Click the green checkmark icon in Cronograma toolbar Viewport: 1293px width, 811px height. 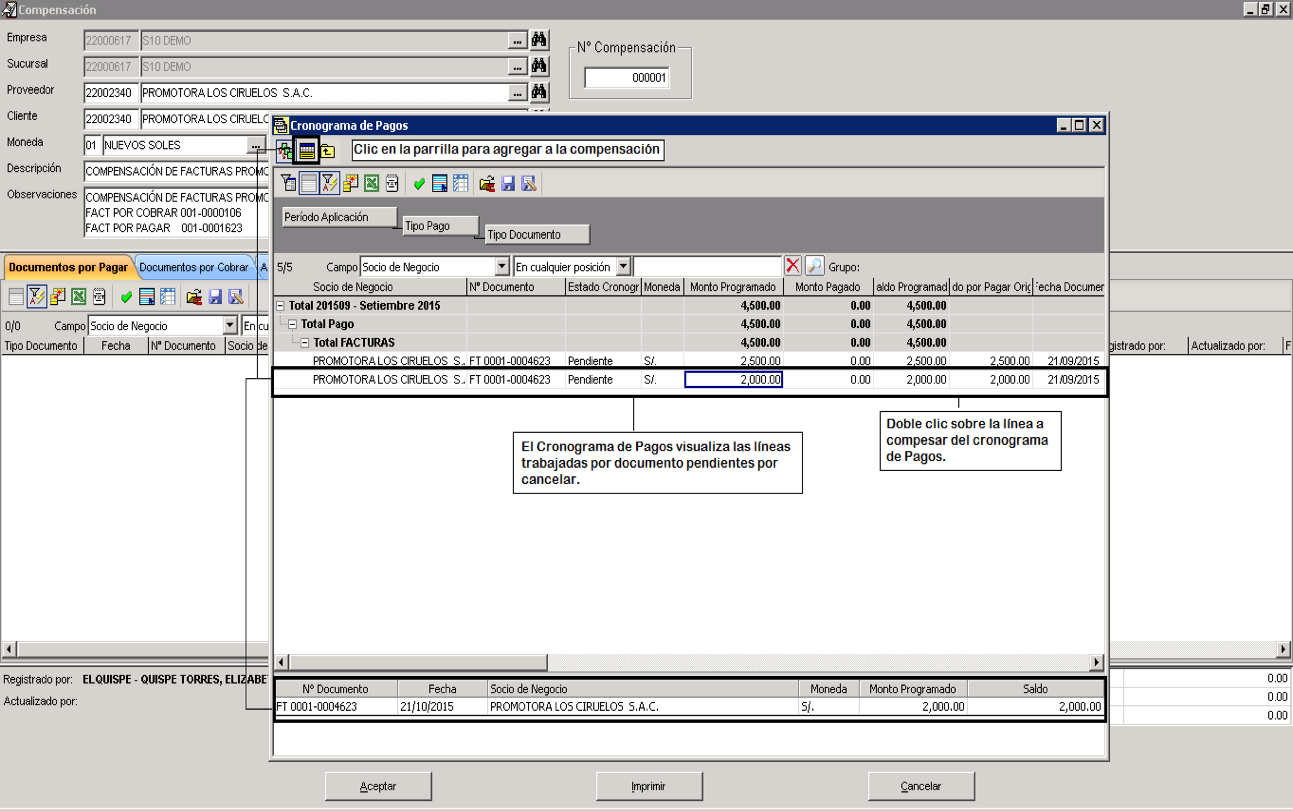(419, 183)
